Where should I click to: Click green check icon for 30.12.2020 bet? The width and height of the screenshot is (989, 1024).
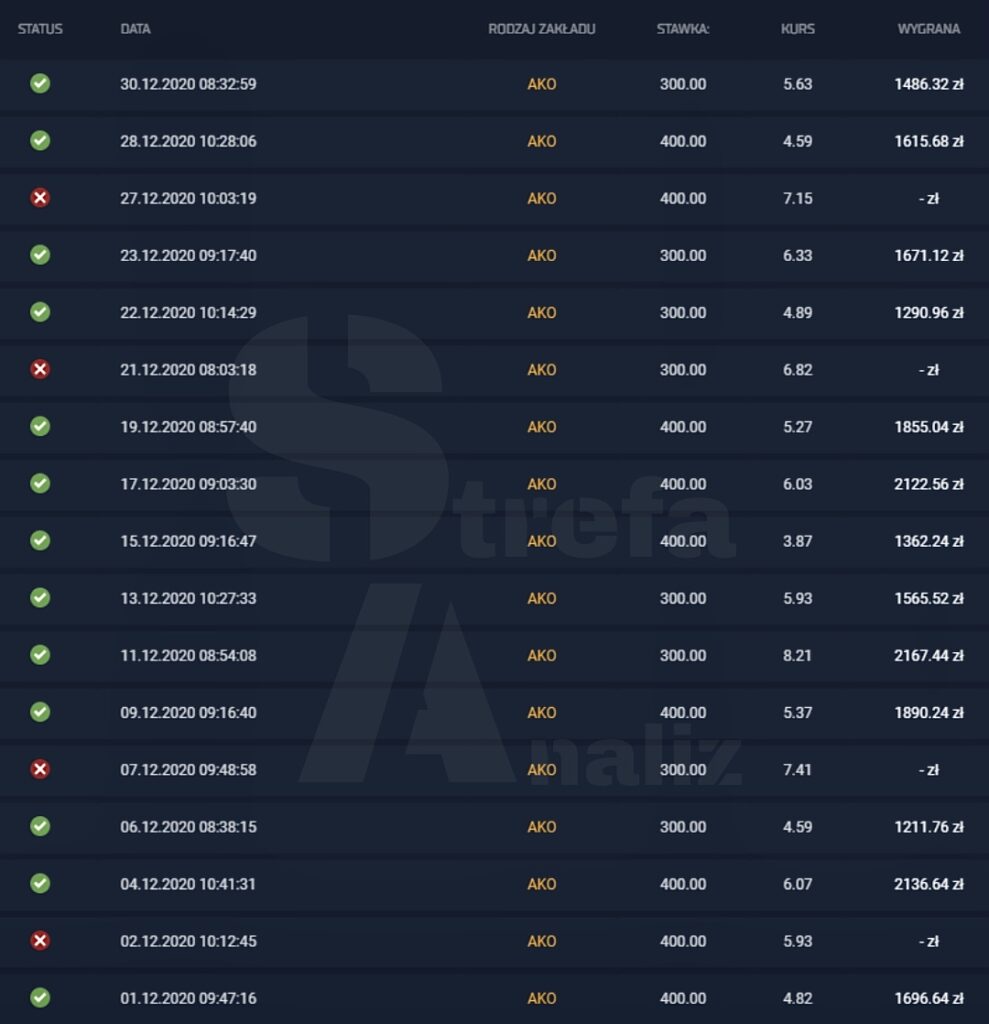[x=40, y=84]
